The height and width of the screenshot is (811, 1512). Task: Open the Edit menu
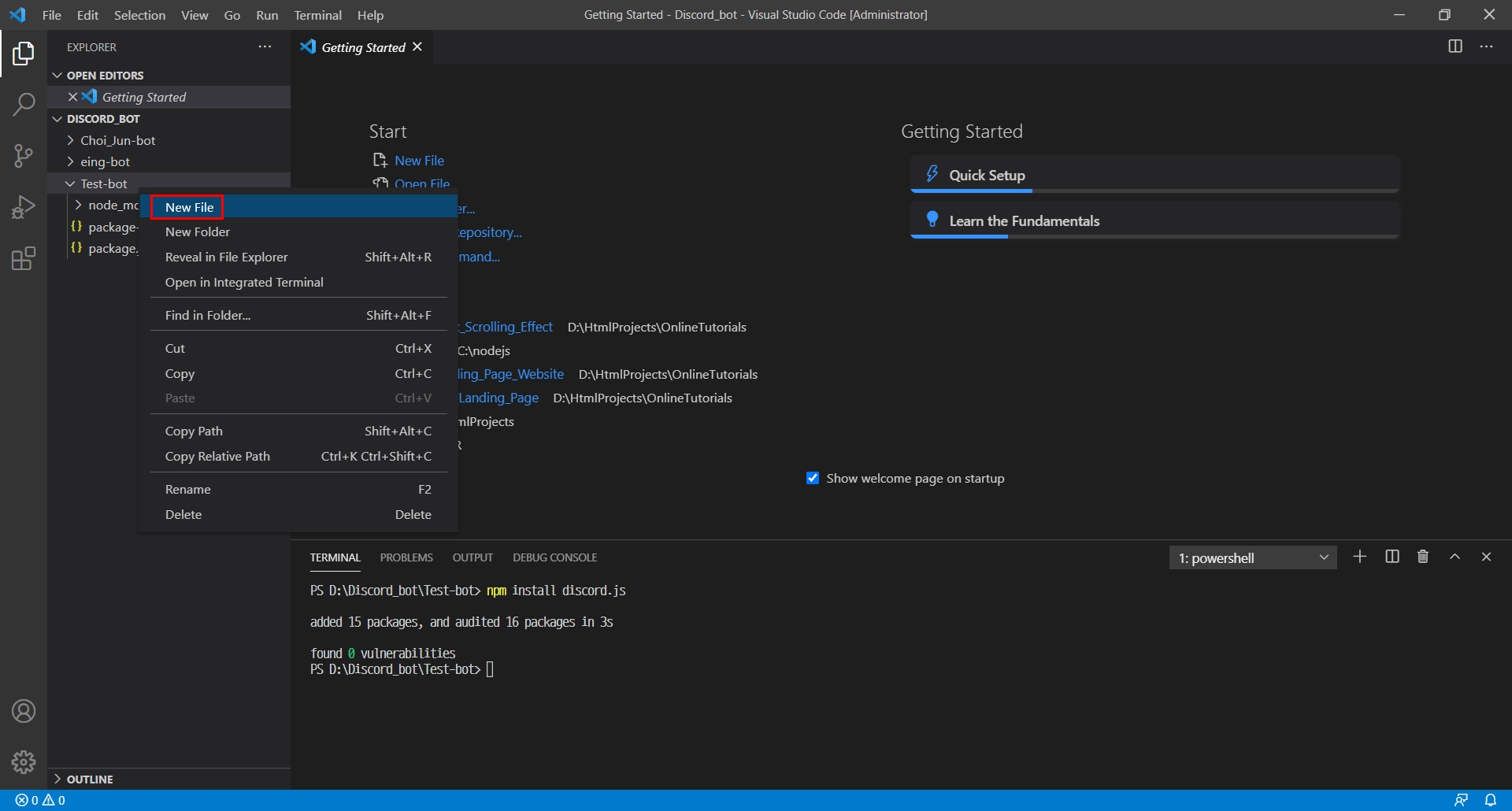[x=87, y=15]
